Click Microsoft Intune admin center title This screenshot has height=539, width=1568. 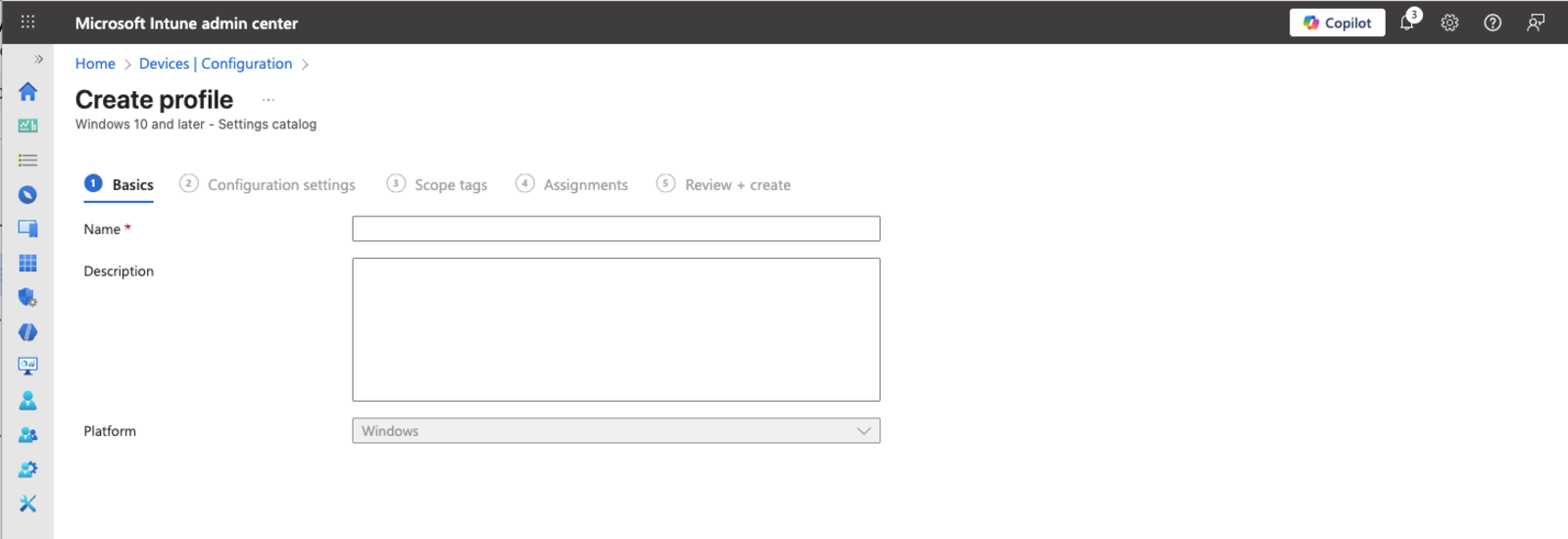point(186,23)
